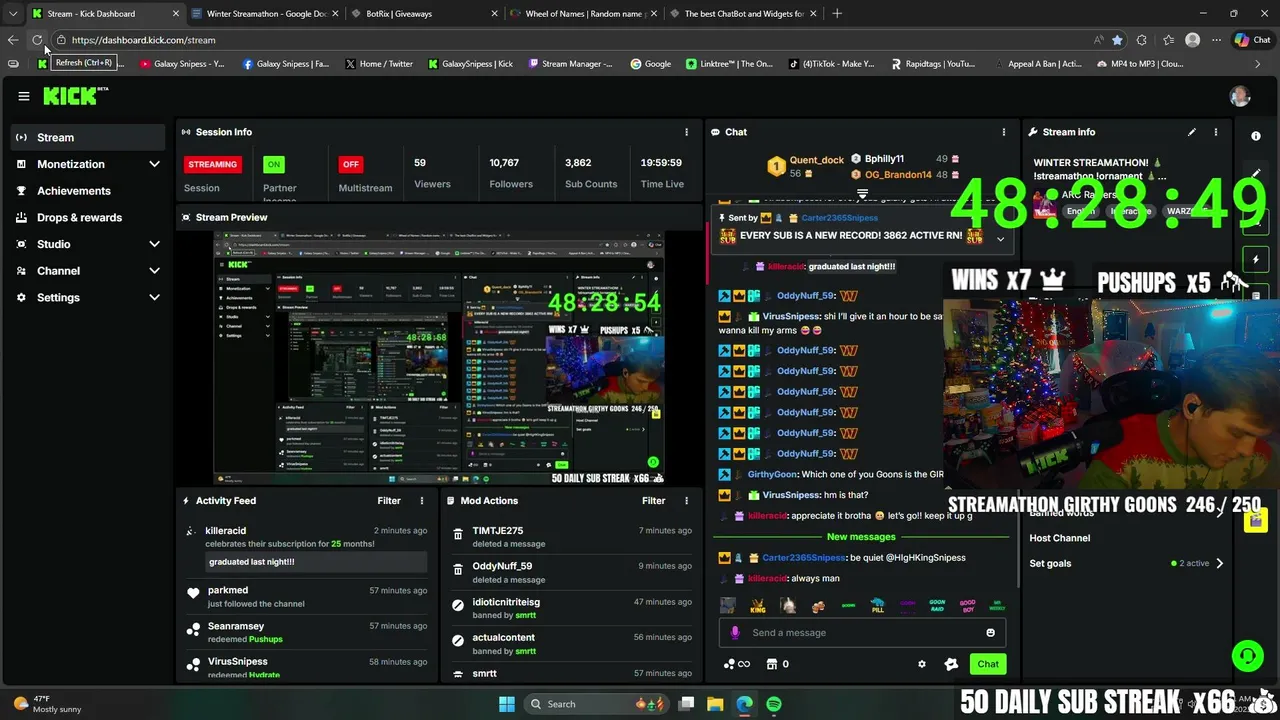Open Drops & rewards in the sidebar

pyautogui.click(x=88, y=217)
